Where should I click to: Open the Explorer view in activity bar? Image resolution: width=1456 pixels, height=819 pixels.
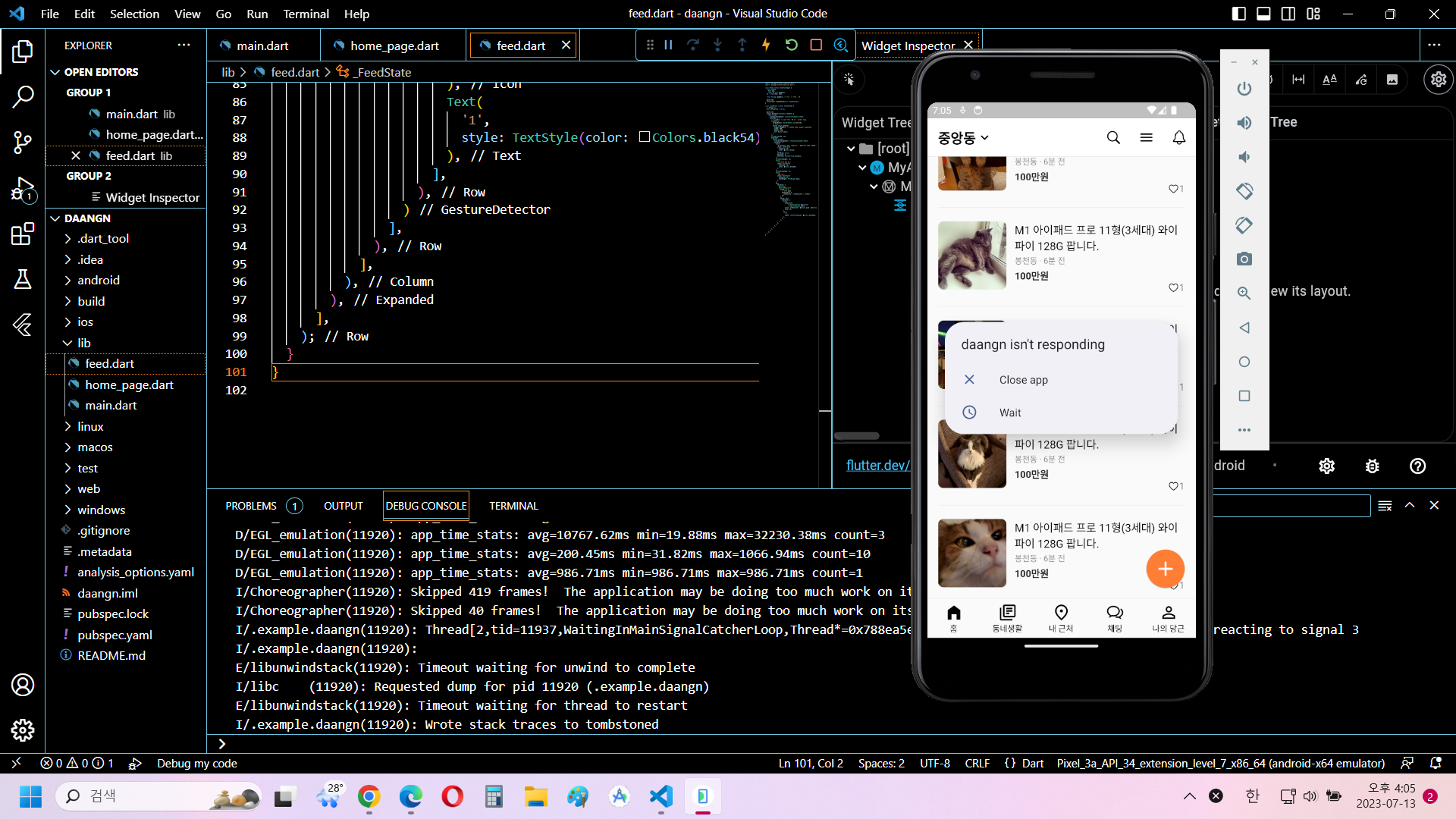(23, 52)
